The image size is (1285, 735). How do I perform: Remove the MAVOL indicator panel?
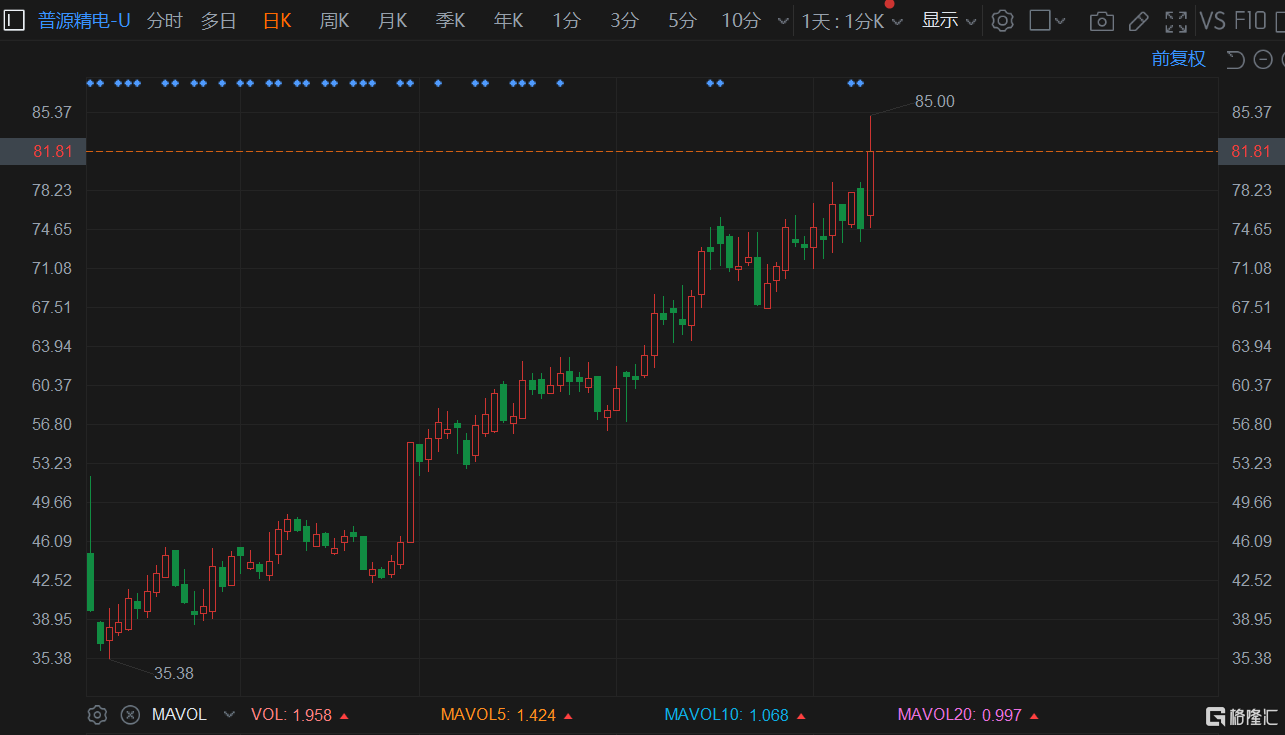pyautogui.click(x=130, y=714)
